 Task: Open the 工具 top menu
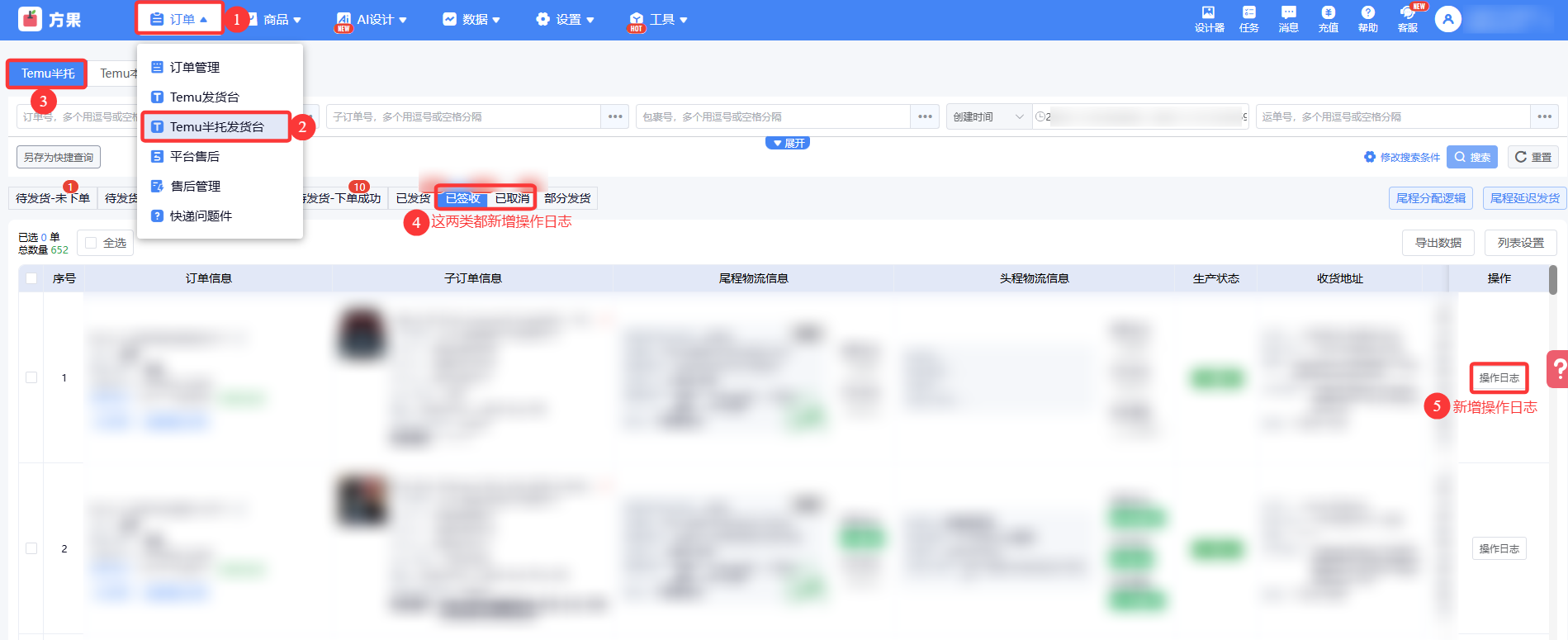pyautogui.click(x=658, y=19)
